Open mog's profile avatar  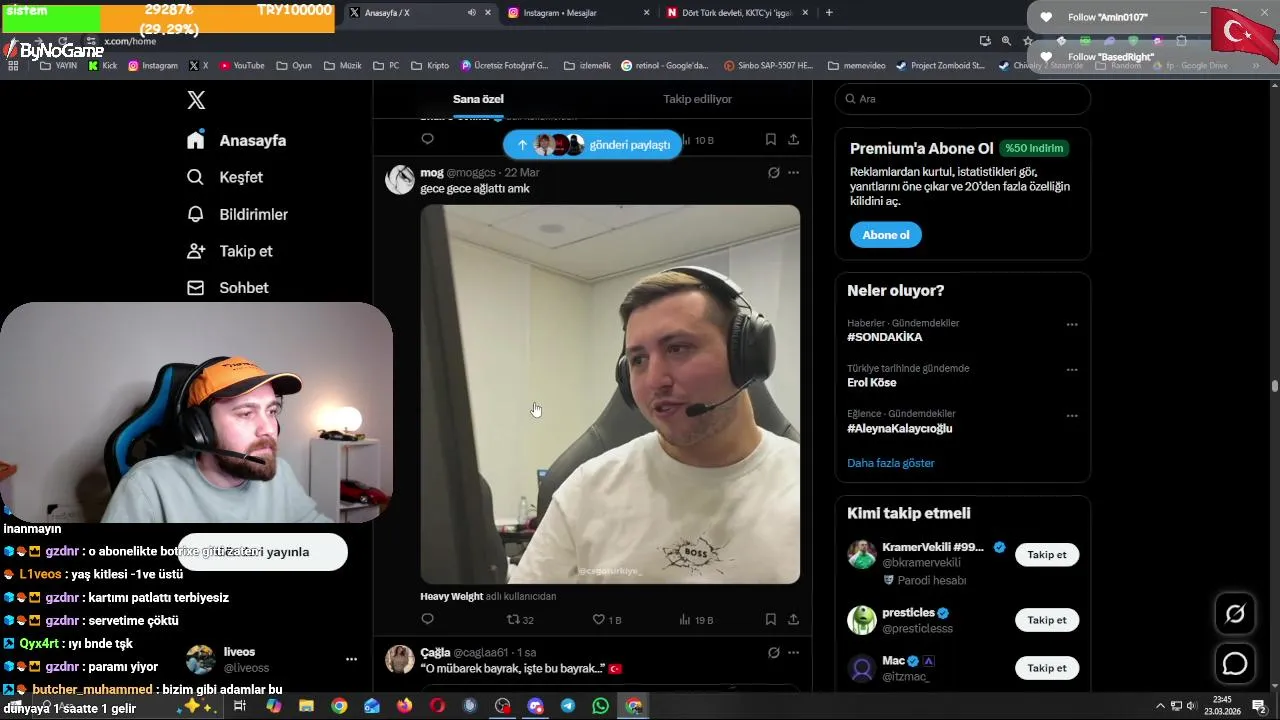pos(400,180)
